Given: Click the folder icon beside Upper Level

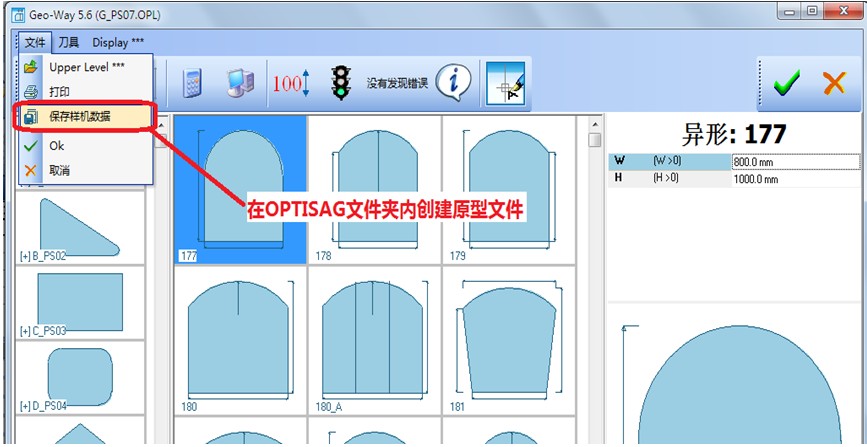Looking at the screenshot, I should pyautogui.click(x=31, y=67).
